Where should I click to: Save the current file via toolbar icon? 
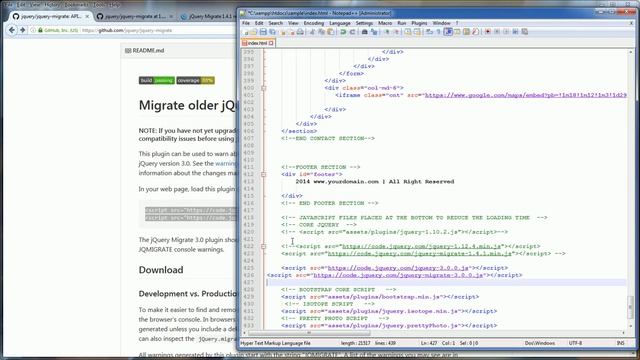[x=263, y=32]
